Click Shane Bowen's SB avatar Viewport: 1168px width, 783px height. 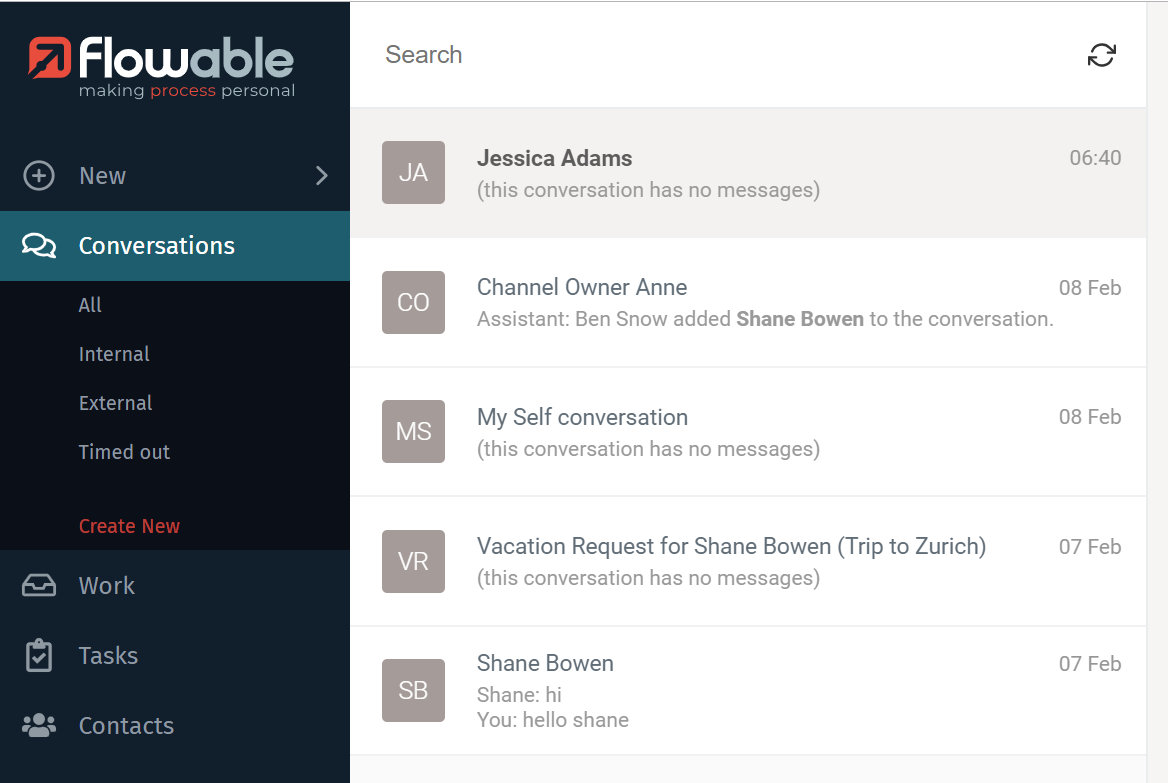(413, 690)
